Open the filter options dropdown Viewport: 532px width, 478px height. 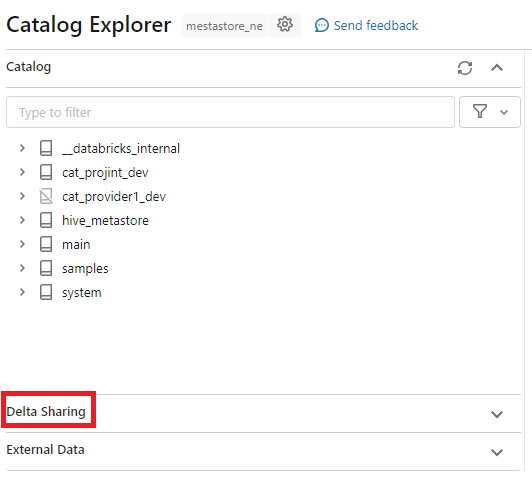490,112
